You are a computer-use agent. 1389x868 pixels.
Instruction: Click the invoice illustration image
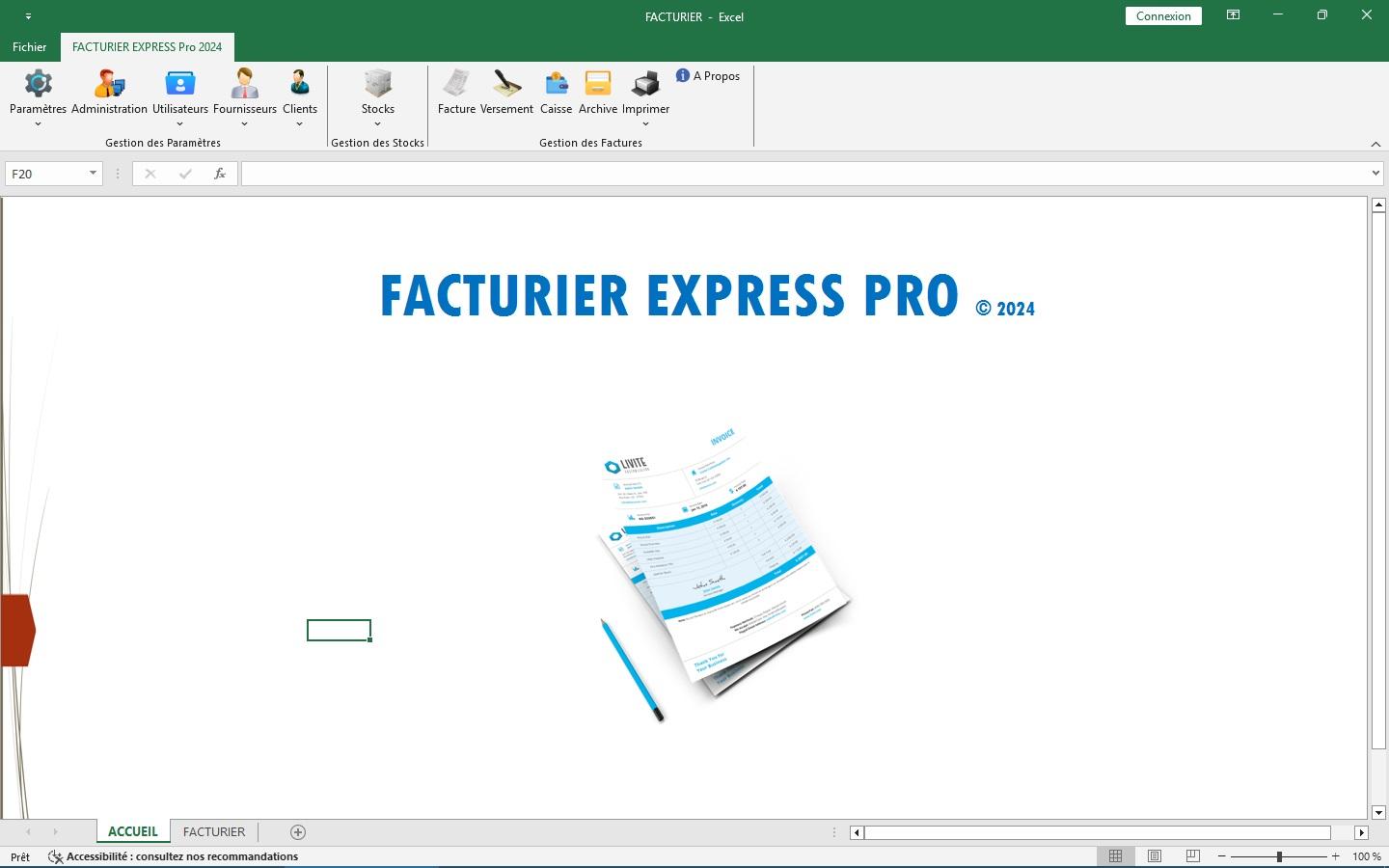725,574
